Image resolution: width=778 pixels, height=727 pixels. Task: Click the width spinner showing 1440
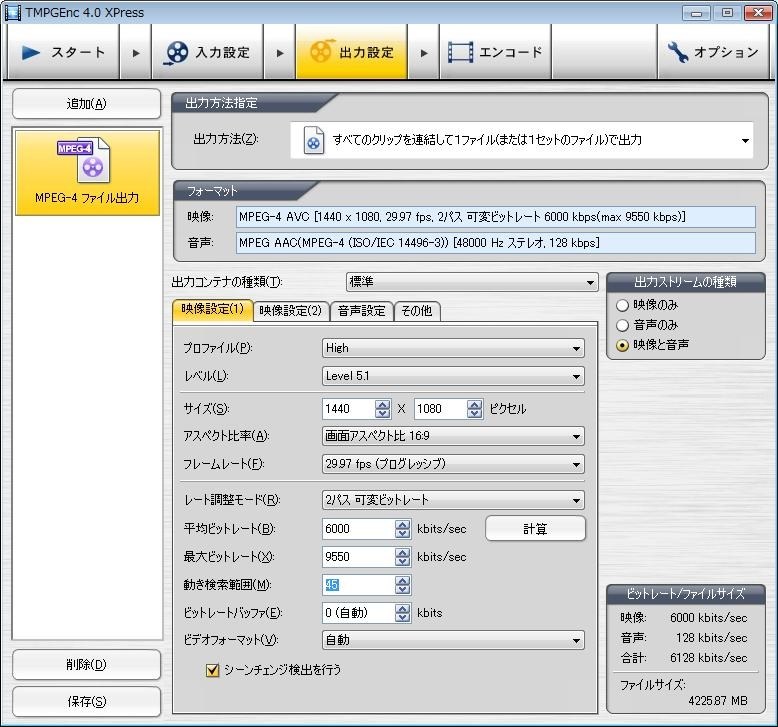(382, 409)
